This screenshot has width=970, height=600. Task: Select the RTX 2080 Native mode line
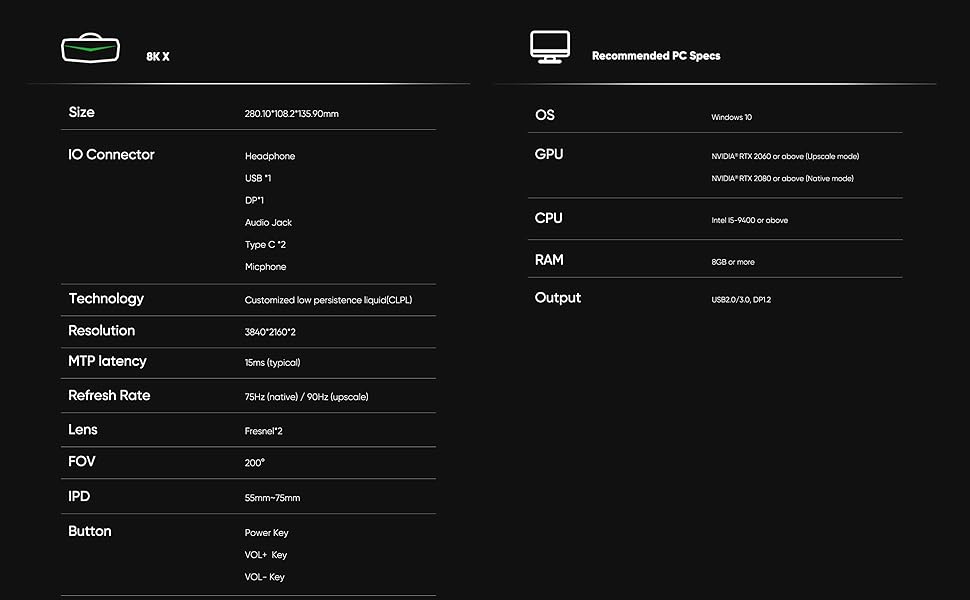pyautogui.click(x=783, y=179)
